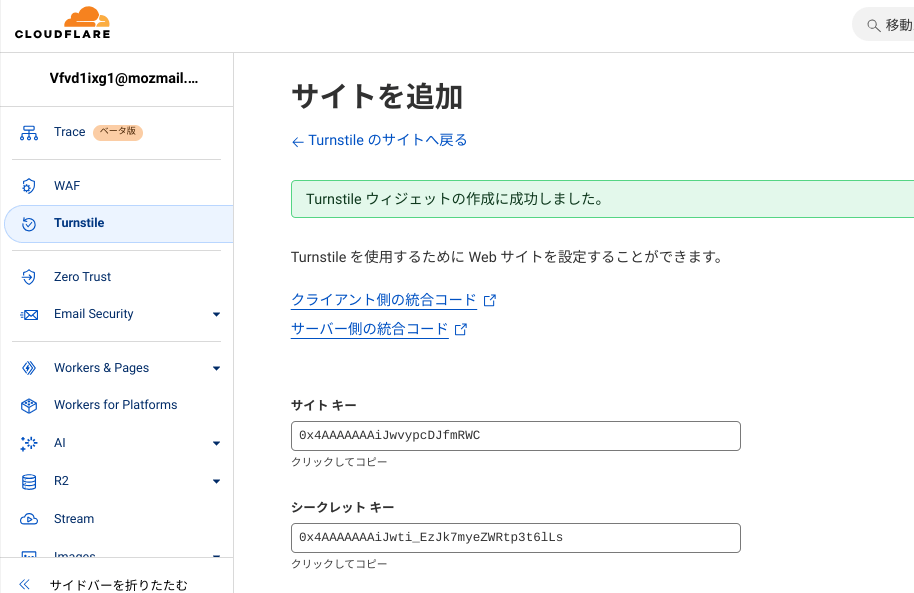Image resolution: width=914 pixels, height=593 pixels.
Task: Expand the AI section arrow
Action: tap(216, 444)
